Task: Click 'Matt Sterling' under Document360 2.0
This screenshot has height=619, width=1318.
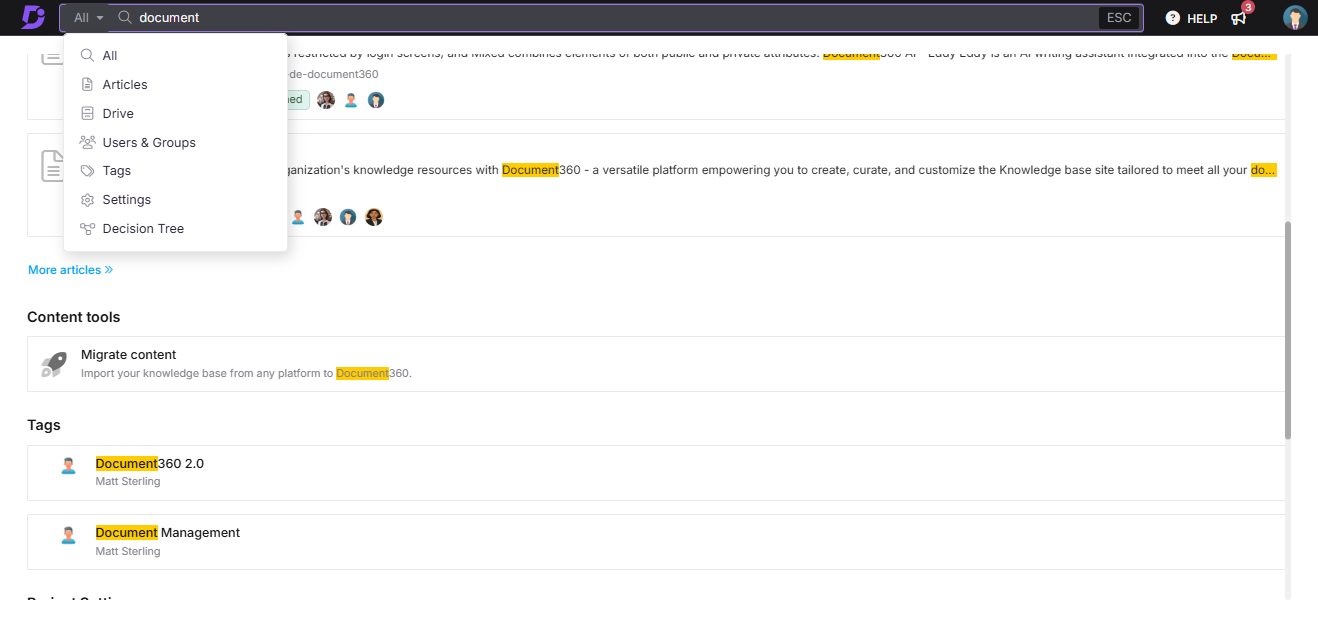Action: 128,482
